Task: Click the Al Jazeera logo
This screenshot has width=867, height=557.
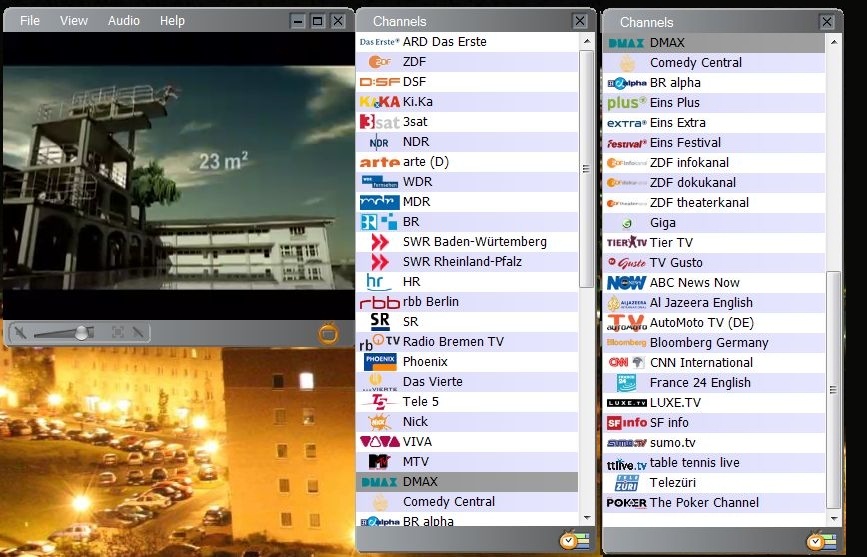Action: 626,303
